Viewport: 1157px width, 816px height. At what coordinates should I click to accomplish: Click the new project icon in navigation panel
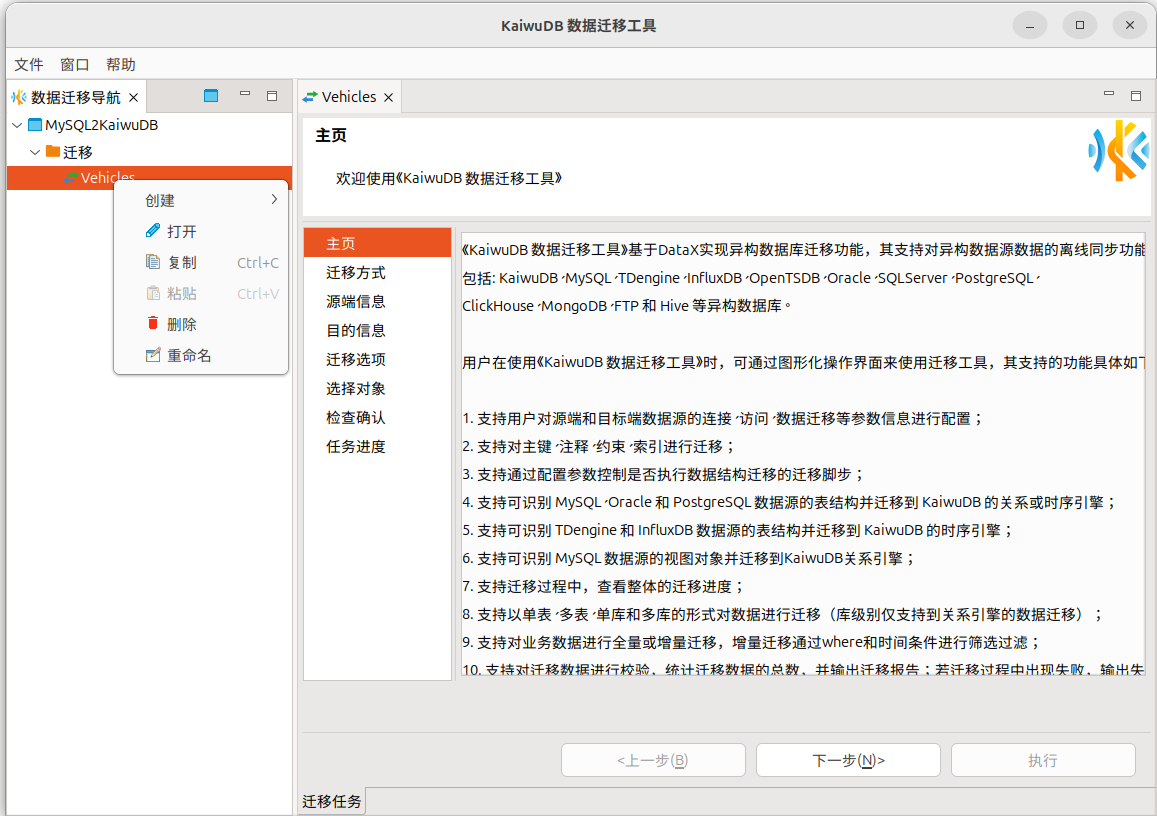coord(210,96)
